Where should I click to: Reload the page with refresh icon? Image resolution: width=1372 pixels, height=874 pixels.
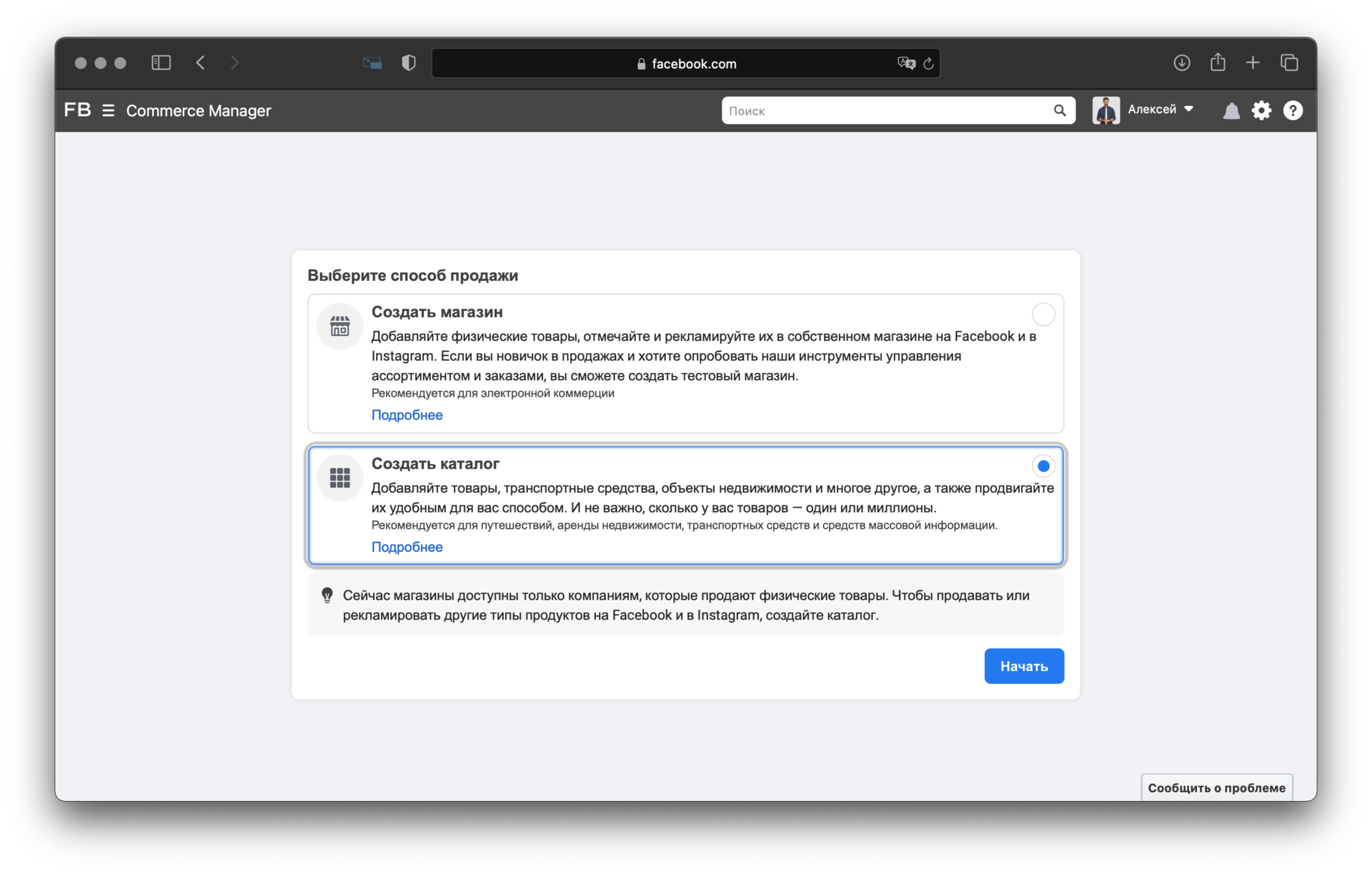(x=928, y=64)
